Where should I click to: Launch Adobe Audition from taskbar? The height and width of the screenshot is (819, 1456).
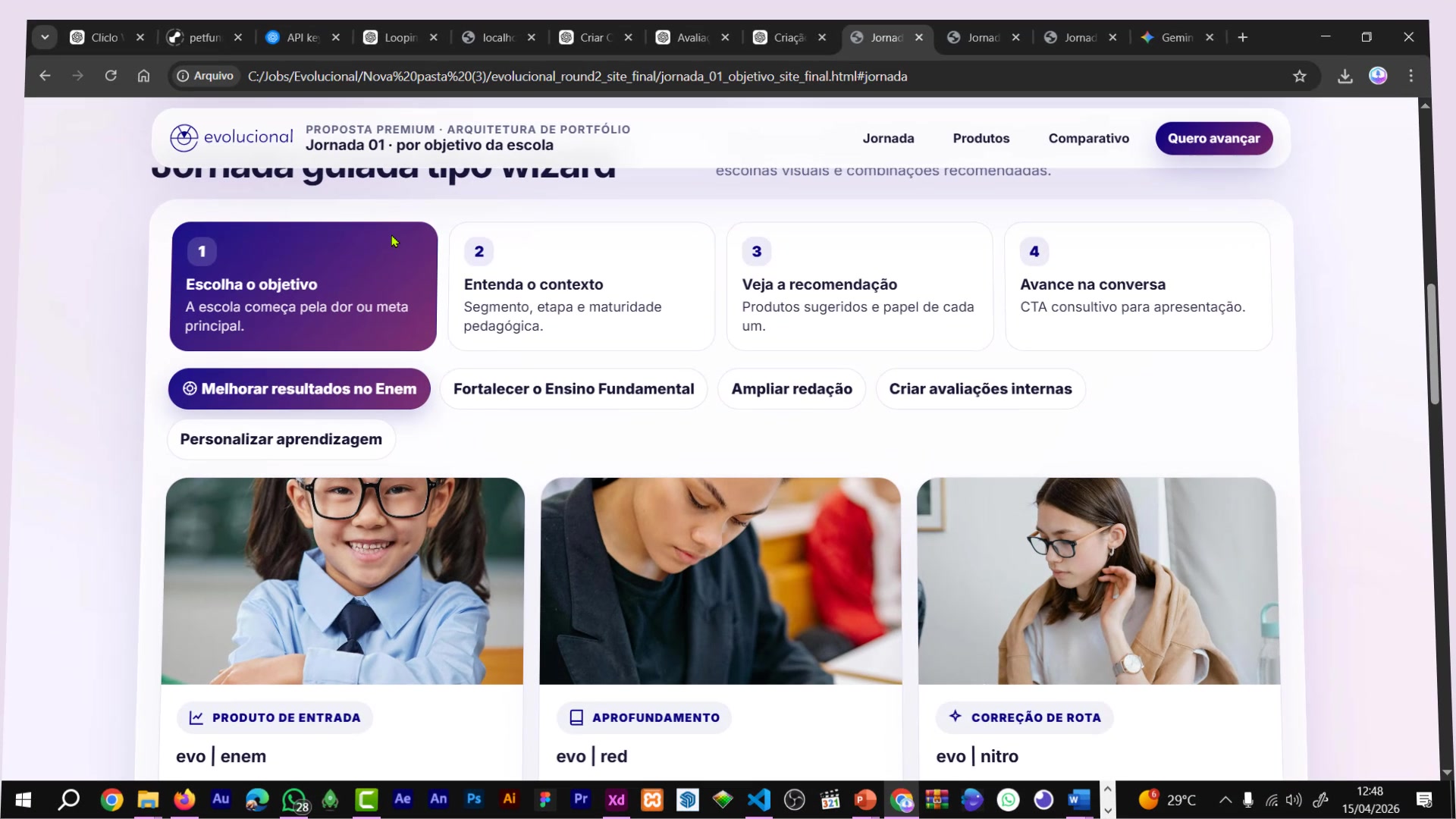[221, 799]
